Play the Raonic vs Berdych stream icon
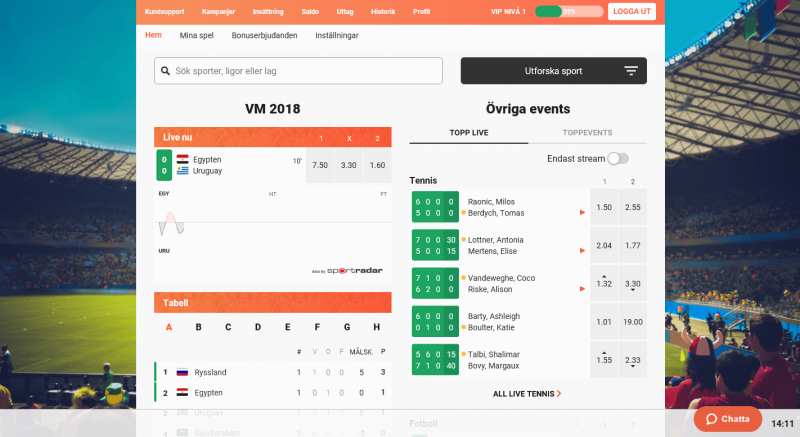800x437 pixels. [x=582, y=213]
